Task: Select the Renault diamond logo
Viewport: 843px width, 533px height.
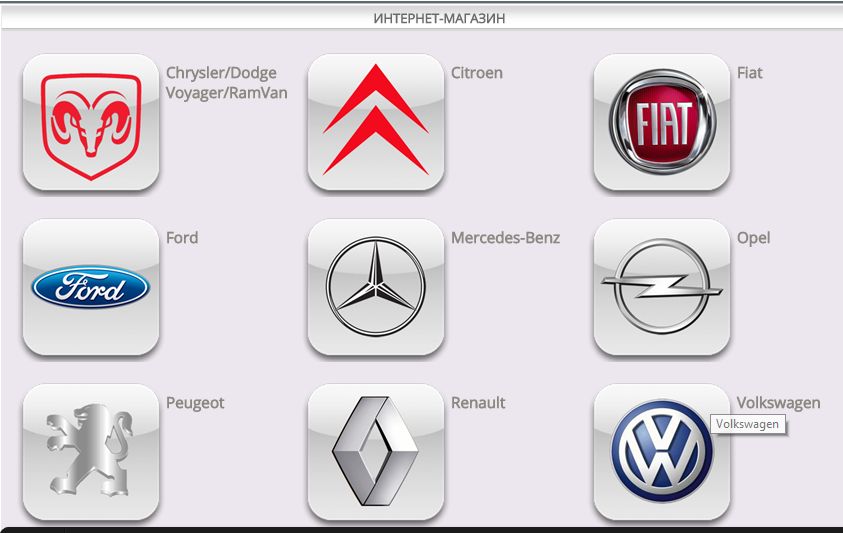Action: 376,452
